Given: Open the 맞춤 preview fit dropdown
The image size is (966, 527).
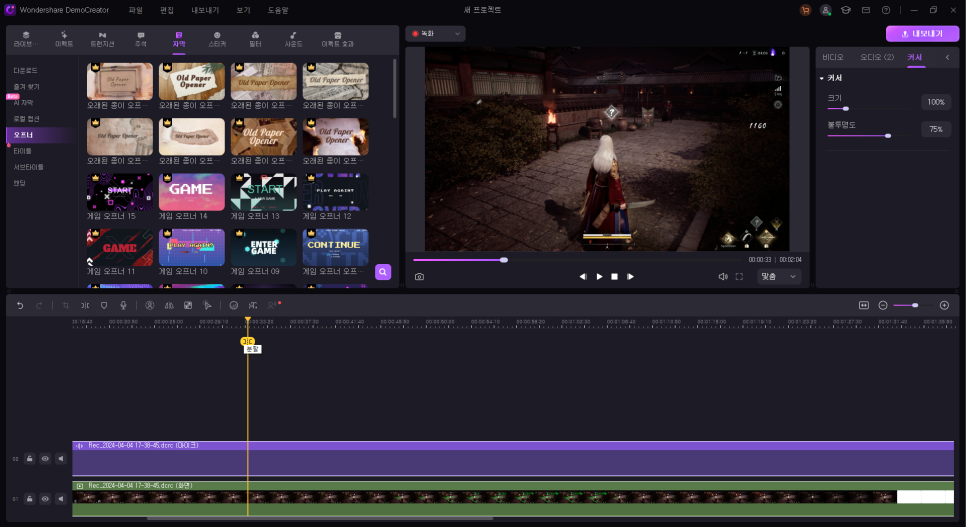Looking at the screenshot, I should pyautogui.click(x=779, y=277).
